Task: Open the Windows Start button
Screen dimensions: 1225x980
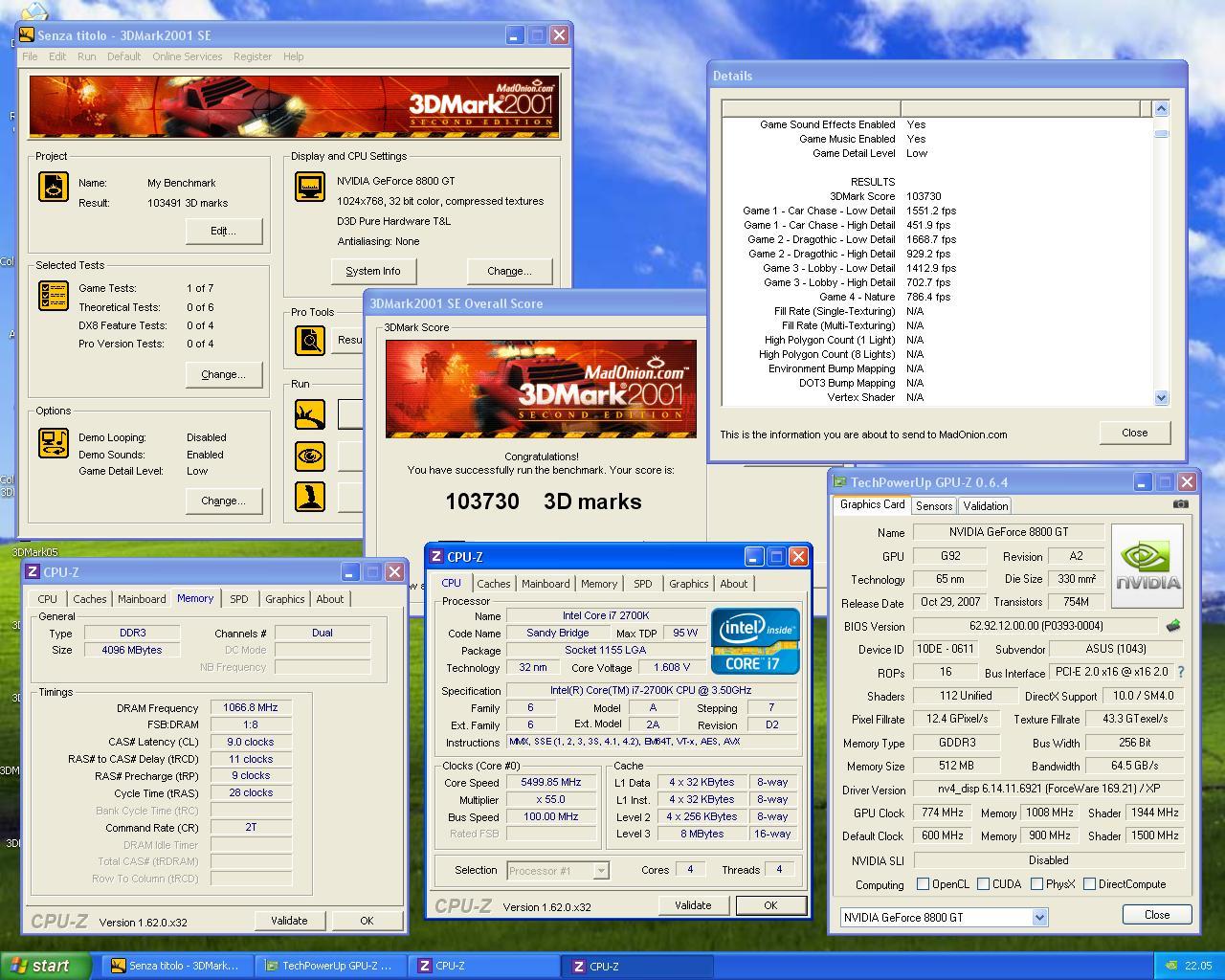Action: pos(46,966)
